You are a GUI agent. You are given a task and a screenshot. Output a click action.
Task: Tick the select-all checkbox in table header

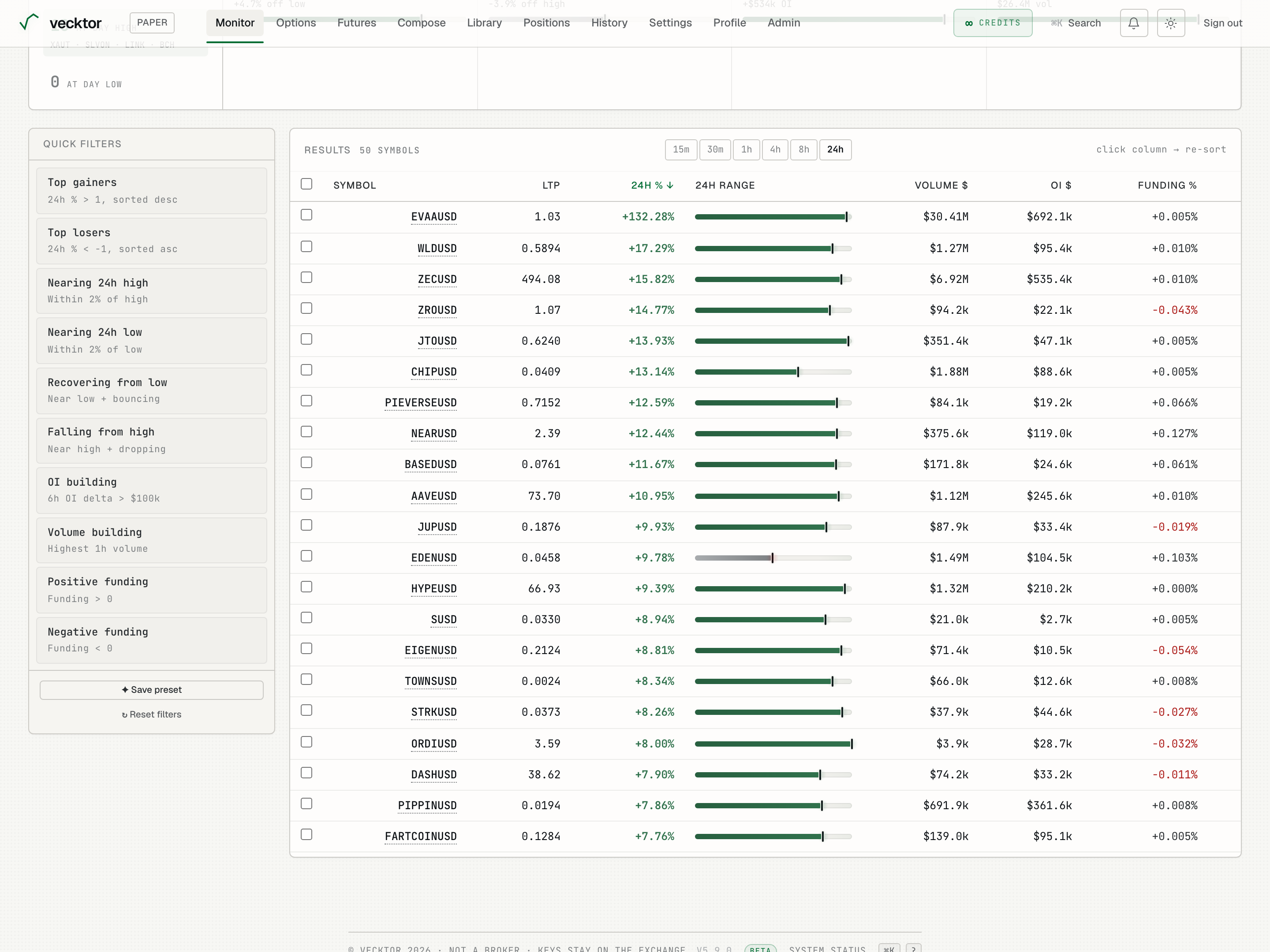click(x=306, y=184)
